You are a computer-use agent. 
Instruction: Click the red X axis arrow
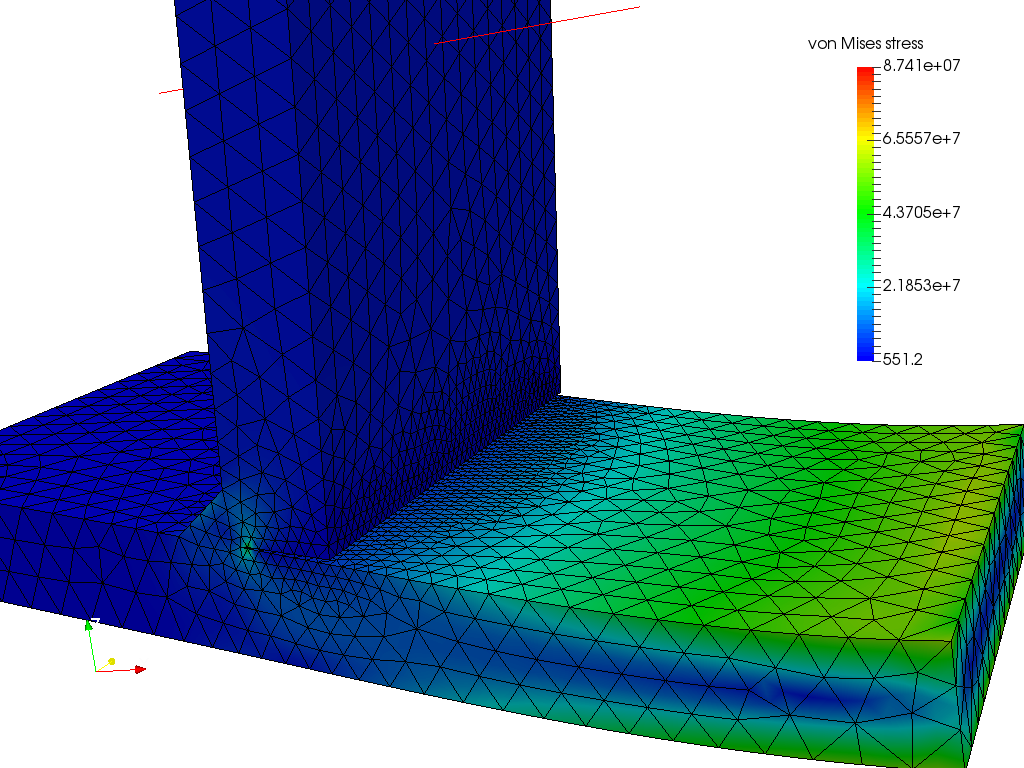(x=140, y=669)
